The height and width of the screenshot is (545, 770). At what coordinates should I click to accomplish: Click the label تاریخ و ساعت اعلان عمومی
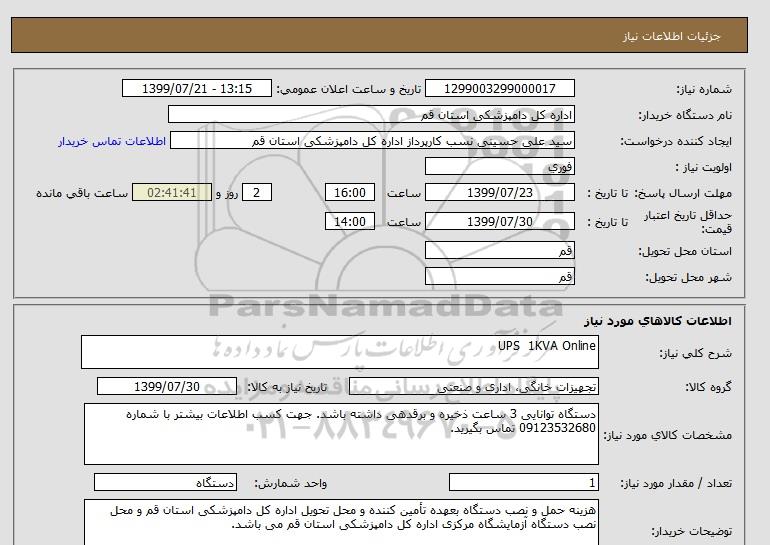349,89
